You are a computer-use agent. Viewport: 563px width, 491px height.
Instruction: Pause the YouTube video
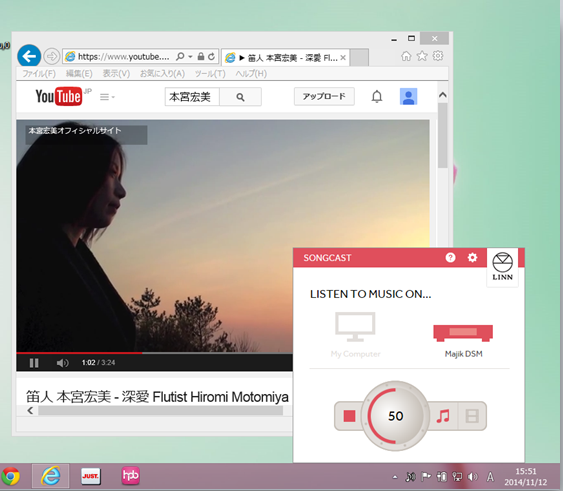point(34,363)
